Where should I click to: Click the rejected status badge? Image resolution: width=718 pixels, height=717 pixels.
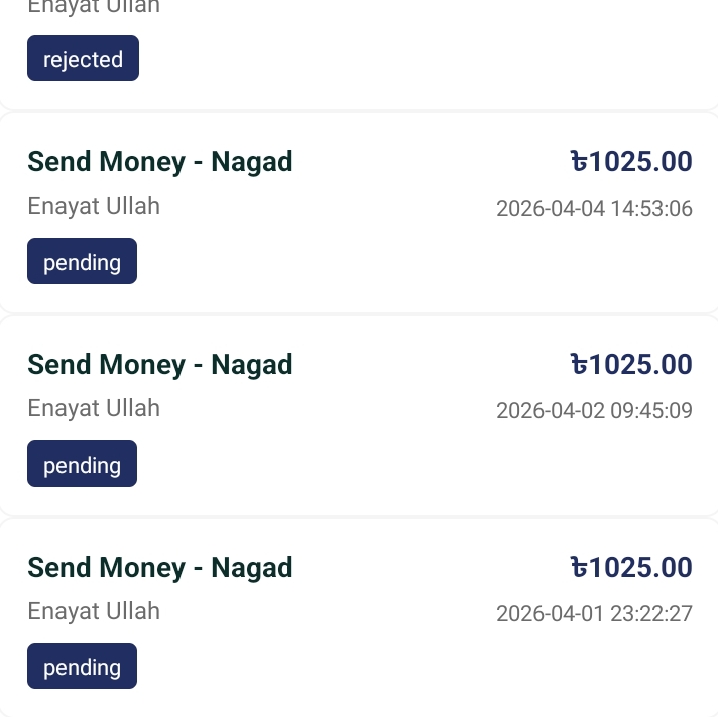[82, 59]
